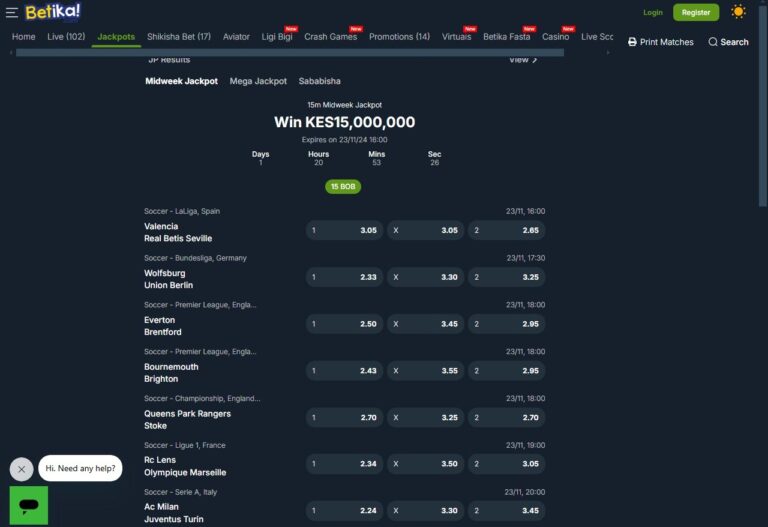The width and height of the screenshot is (768, 527).
Task: Go to the Home tab
Action: (24, 37)
